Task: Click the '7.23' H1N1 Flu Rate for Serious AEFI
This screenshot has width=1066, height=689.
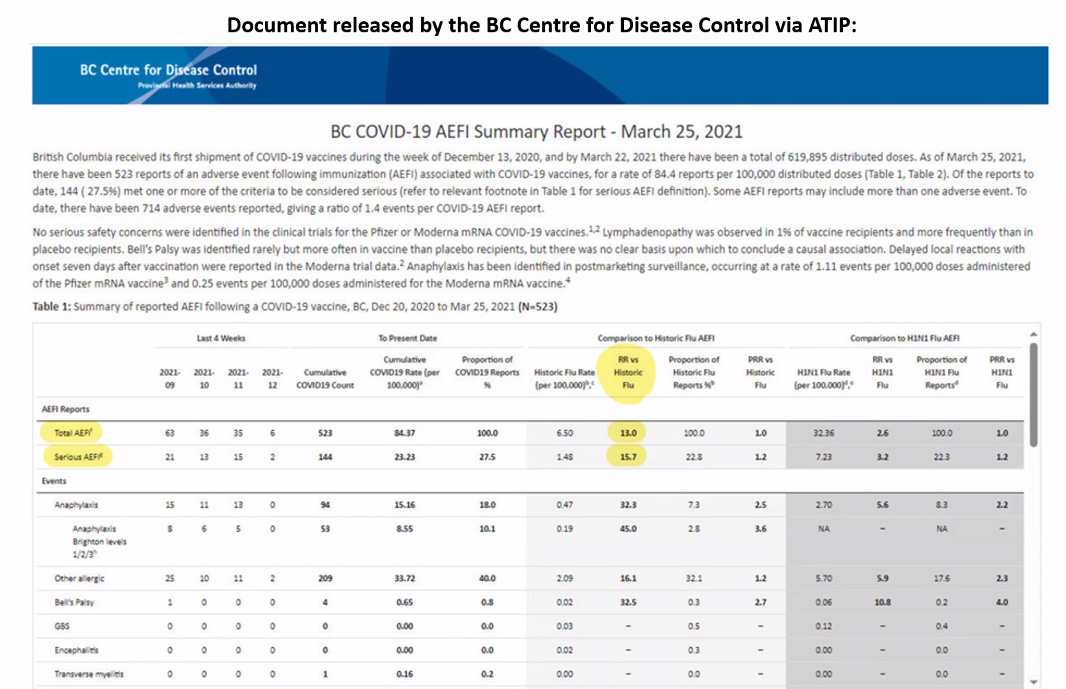Action: coord(824,456)
